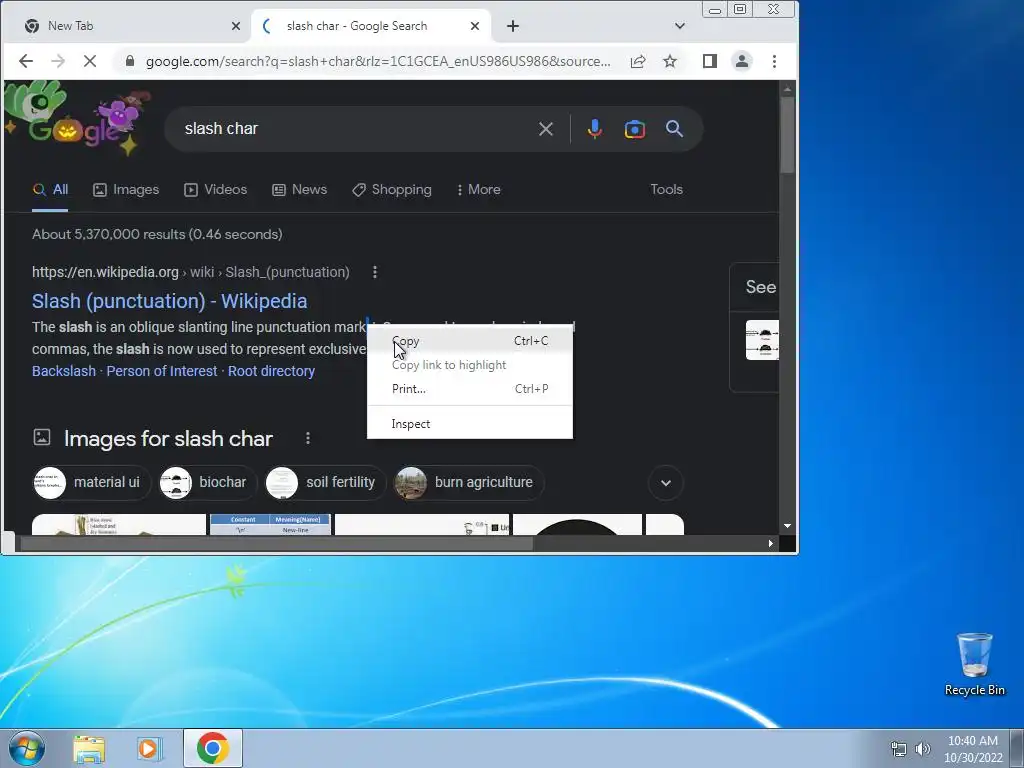Click the padlock site info icon
This screenshot has width=1024, height=768.
tap(130, 61)
